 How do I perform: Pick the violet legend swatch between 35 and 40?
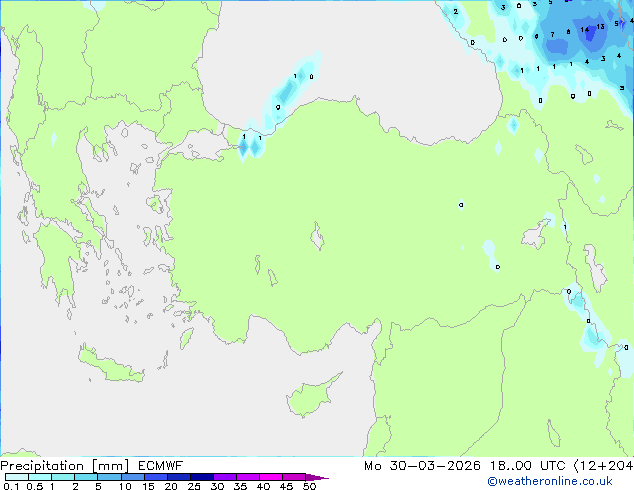click(x=247, y=477)
